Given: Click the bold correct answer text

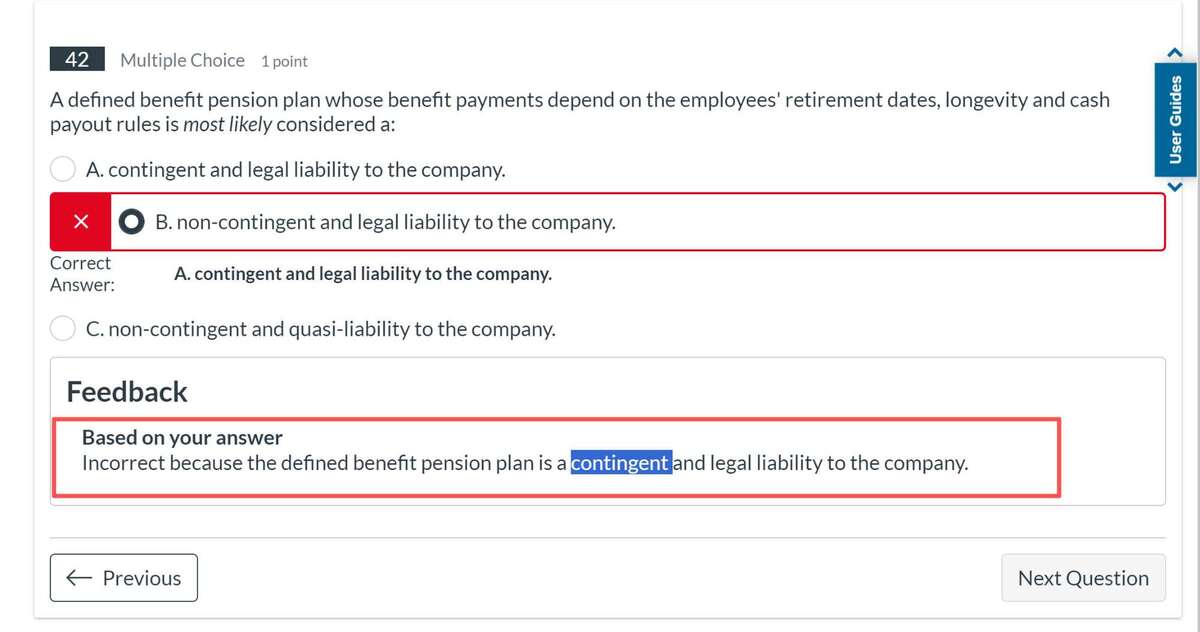Looking at the screenshot, I should pyautogui.click(x=362, y=274).
